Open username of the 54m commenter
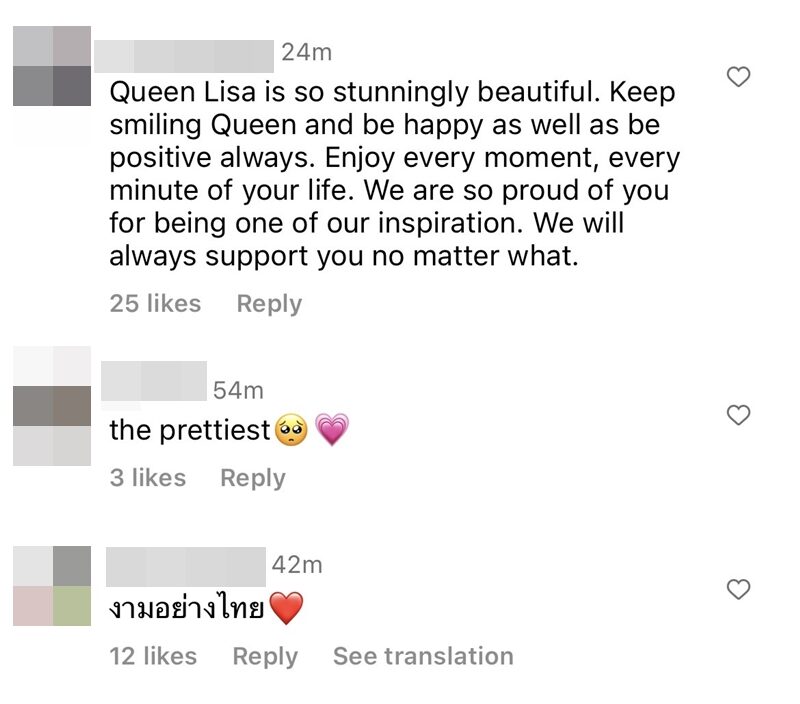The image size is (800, 704). (x=156, y=380)
